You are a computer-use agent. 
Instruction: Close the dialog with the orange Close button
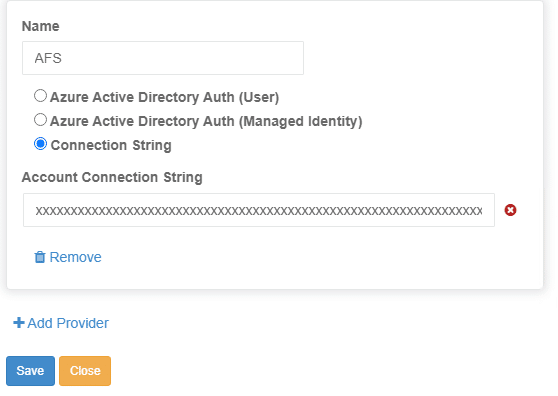point(85,371)
